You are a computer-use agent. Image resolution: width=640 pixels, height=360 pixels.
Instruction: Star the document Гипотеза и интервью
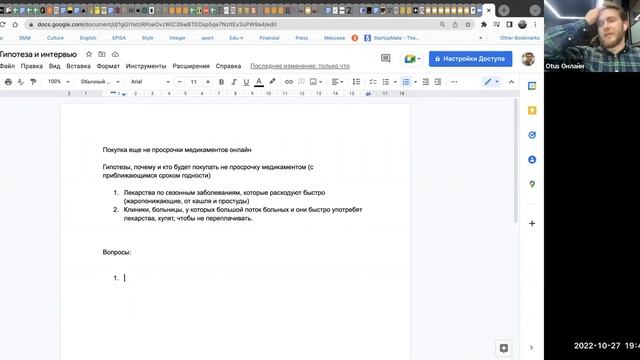89,54
